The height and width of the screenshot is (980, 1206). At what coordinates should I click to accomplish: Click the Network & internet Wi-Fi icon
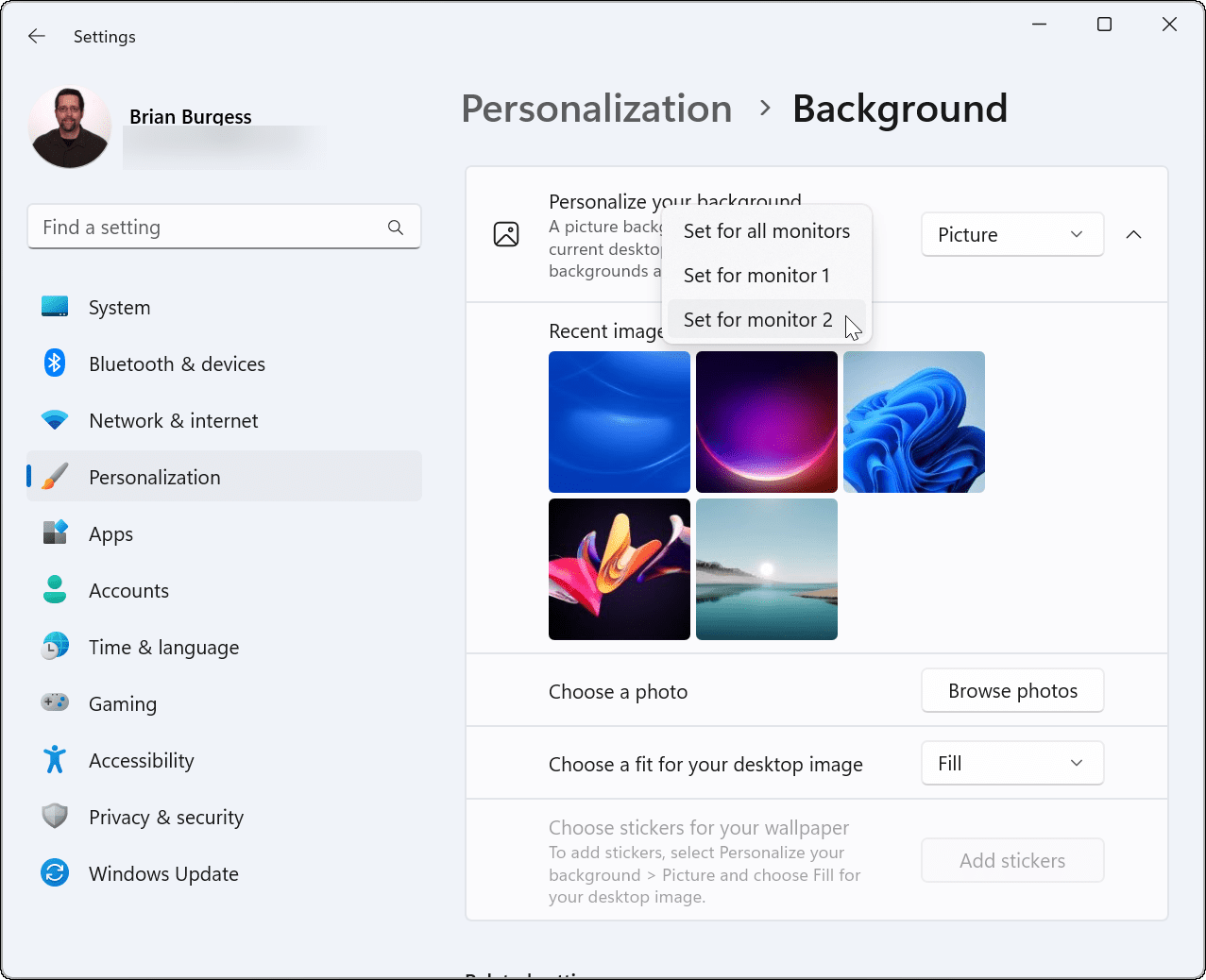55,420
